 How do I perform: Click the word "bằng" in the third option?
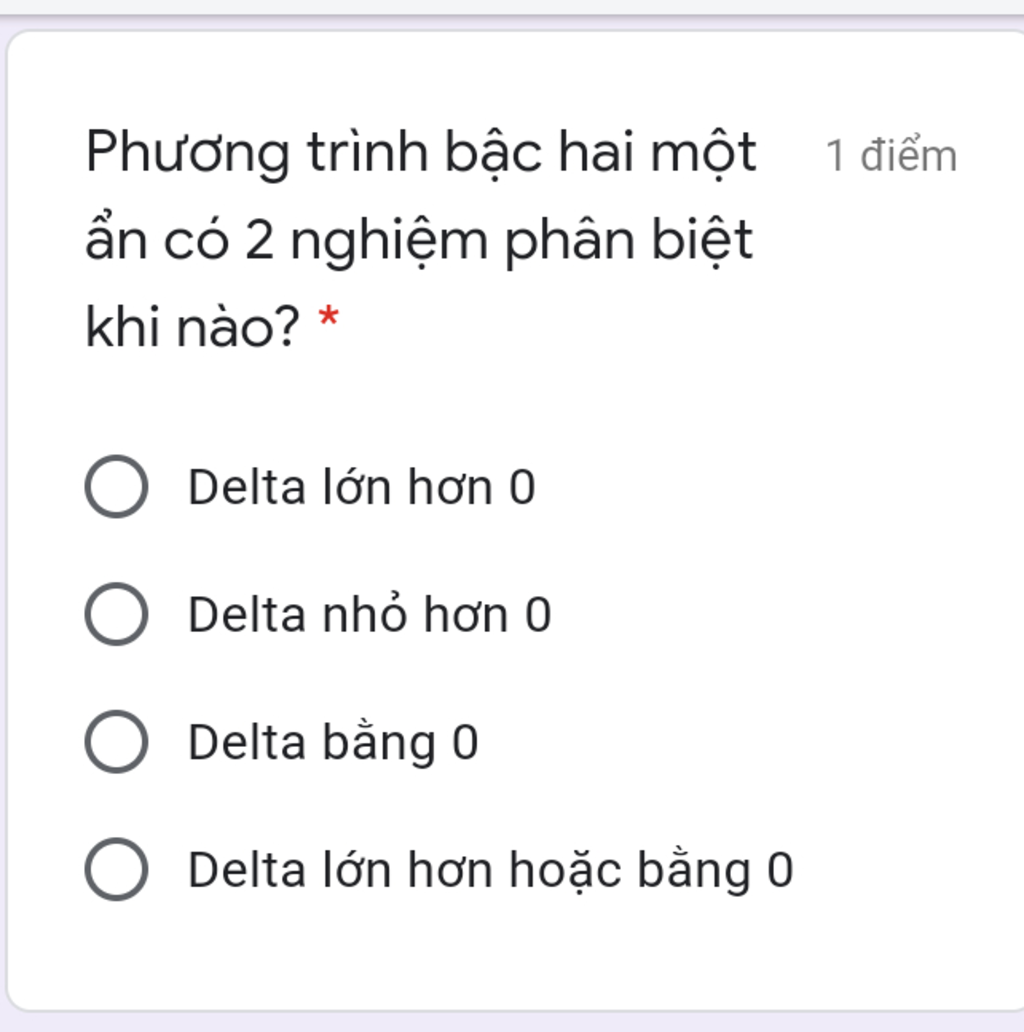[378, 743]
